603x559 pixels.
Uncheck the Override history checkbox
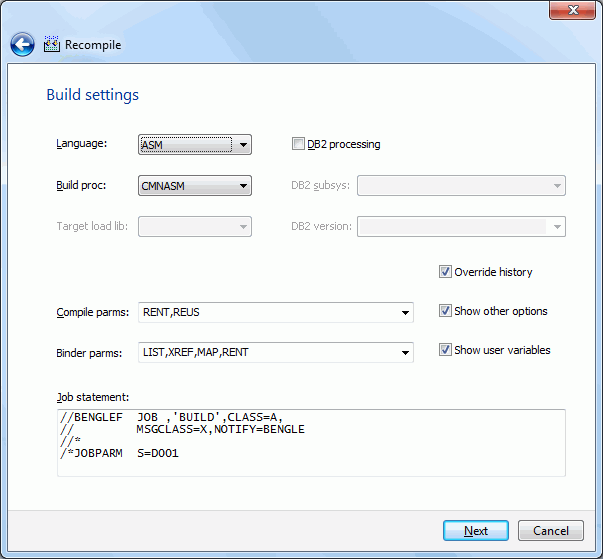[x=445, y=272]
